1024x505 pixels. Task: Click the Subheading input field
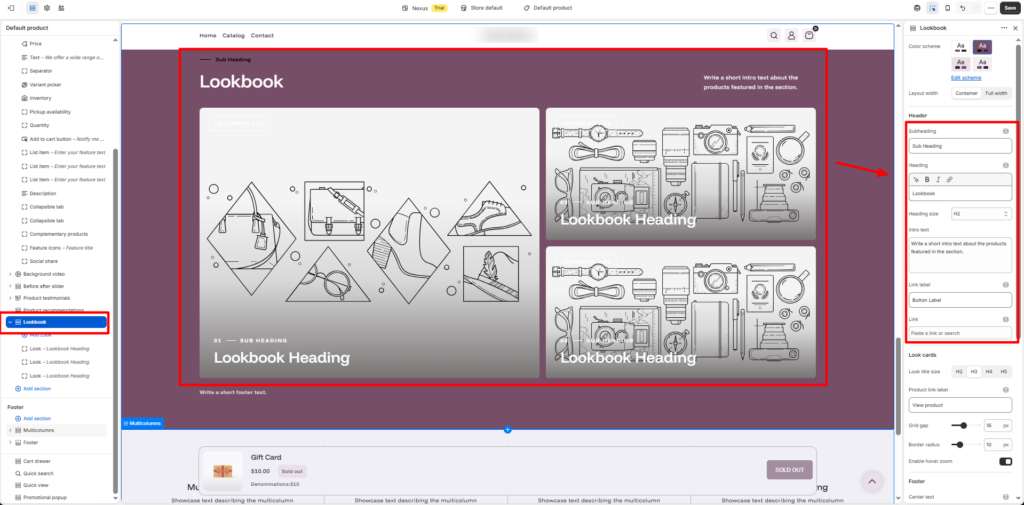click(x=960, y=146)
